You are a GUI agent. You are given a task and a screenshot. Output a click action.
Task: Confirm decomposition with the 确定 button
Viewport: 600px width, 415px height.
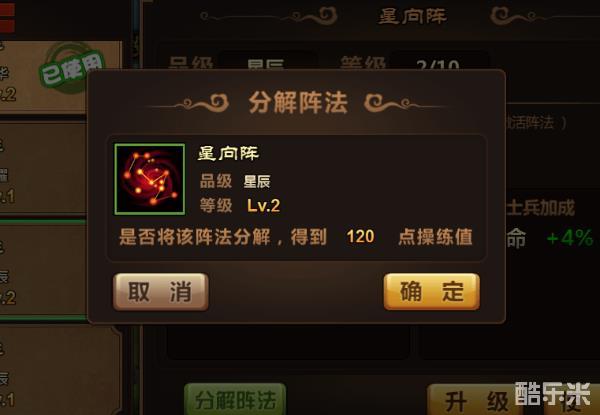(432, 291)
